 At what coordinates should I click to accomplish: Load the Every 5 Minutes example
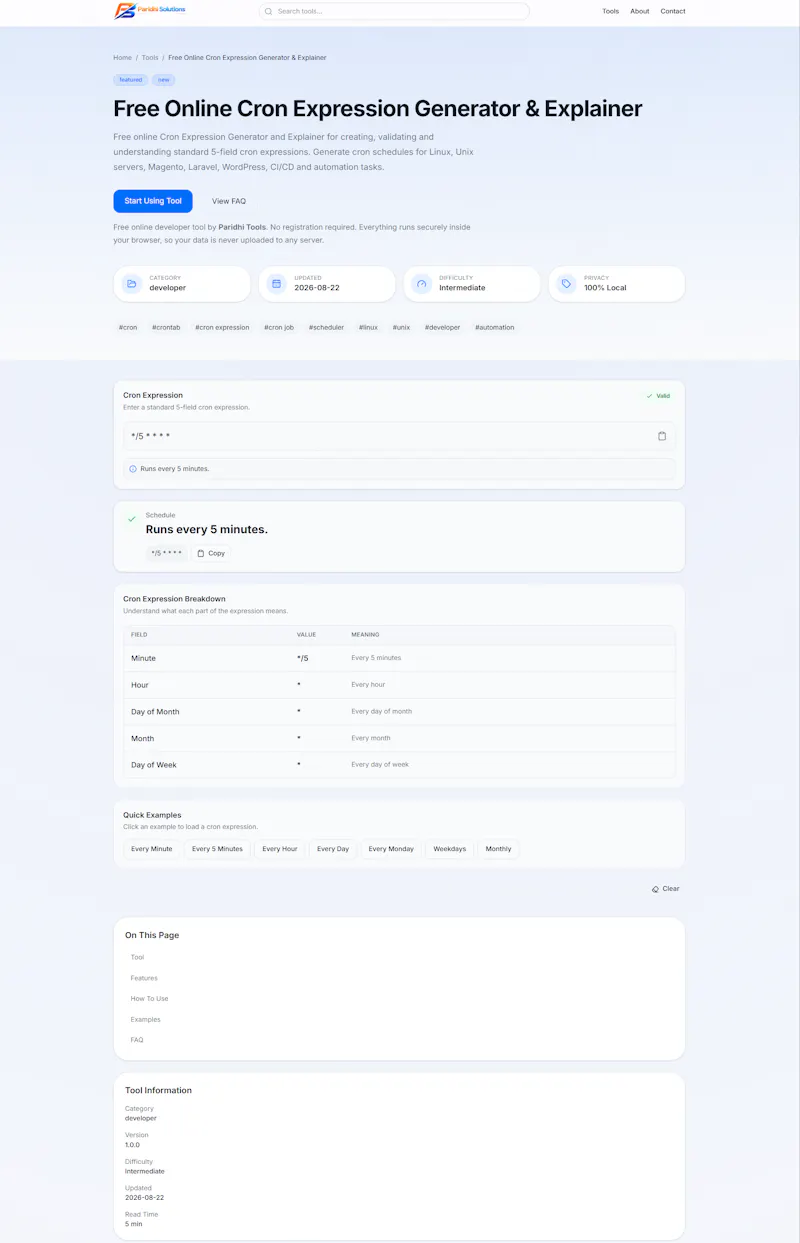tap(217, 849)
